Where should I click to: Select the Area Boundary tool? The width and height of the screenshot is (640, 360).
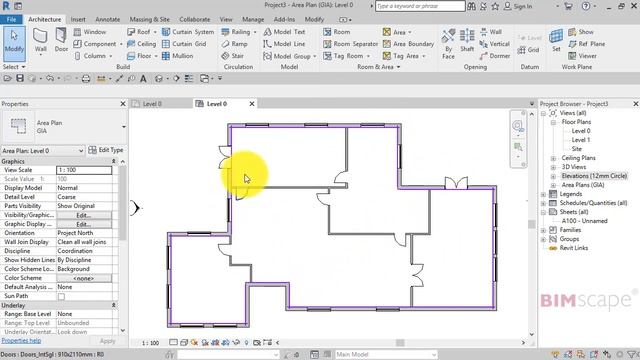(408, 44)
